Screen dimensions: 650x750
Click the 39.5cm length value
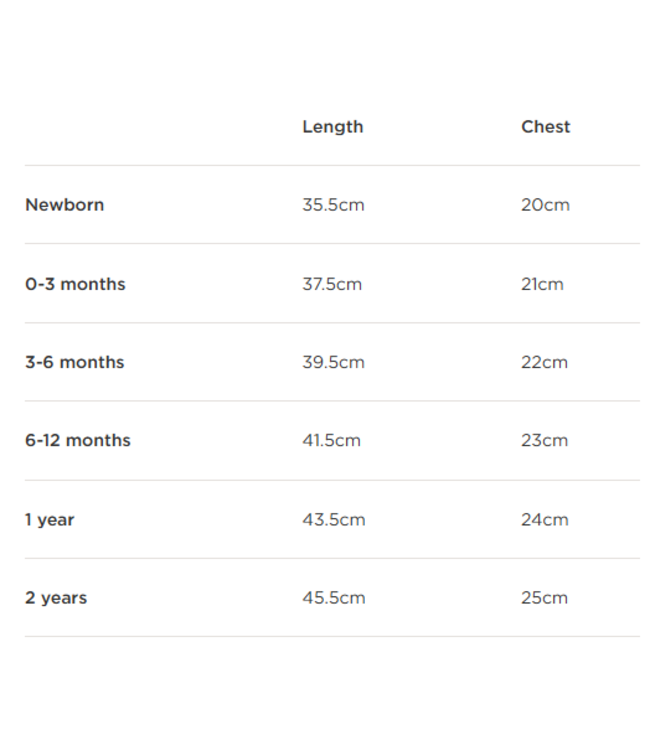coord(333,362)
